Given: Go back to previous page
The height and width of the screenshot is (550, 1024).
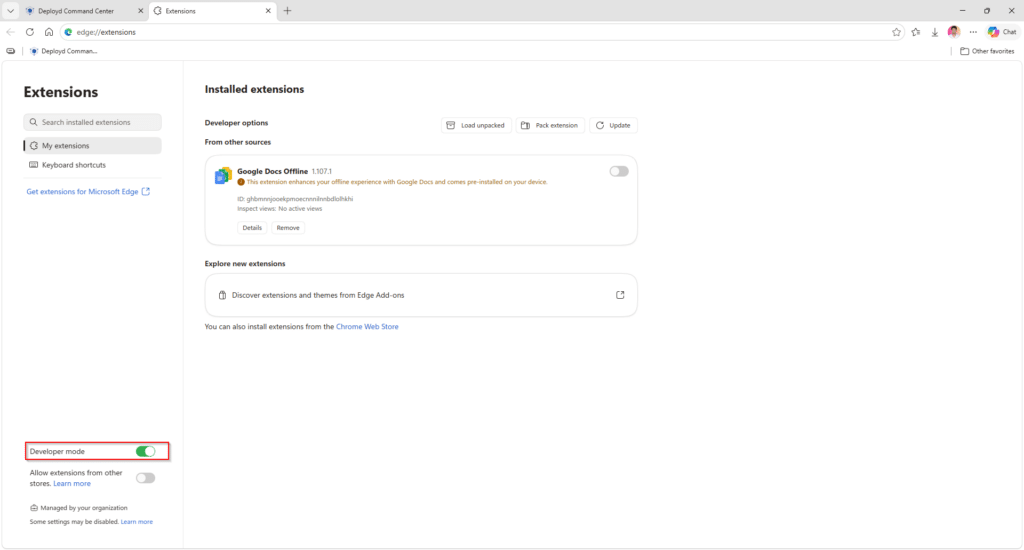Looking at the screenshot, I should click(x=10, y=32).
